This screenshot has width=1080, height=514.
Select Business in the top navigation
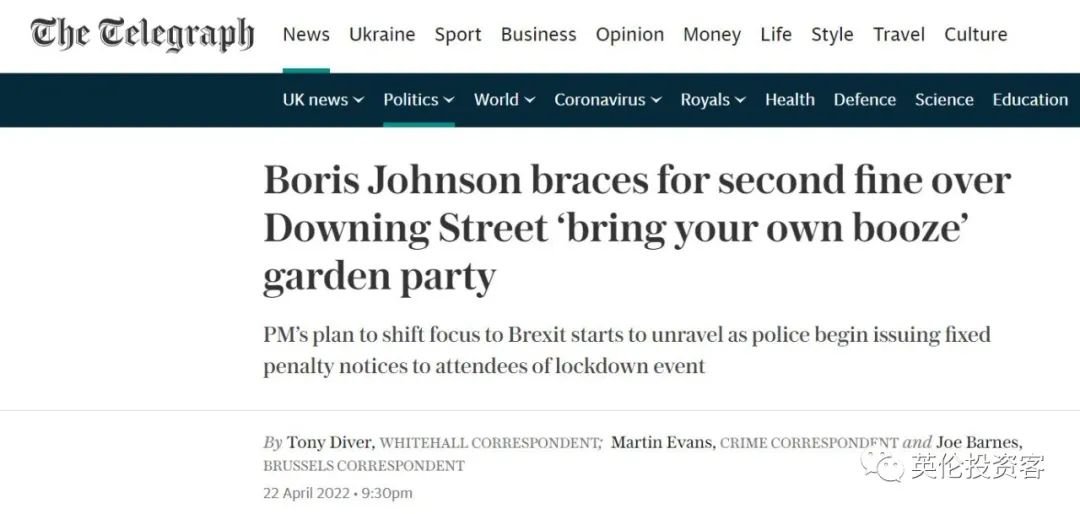pos(539,35)
